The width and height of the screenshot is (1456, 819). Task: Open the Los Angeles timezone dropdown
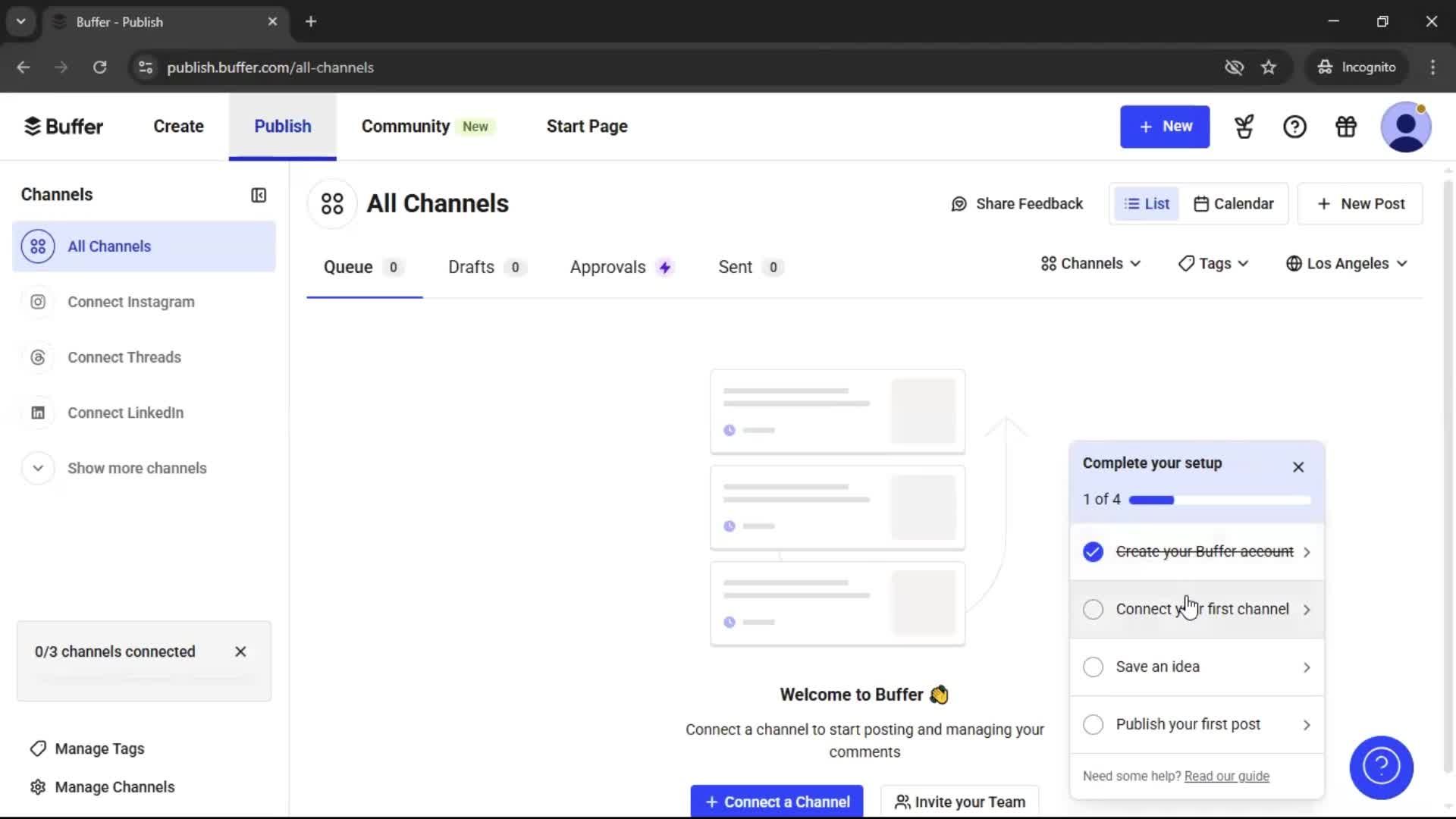[1347, 263]
